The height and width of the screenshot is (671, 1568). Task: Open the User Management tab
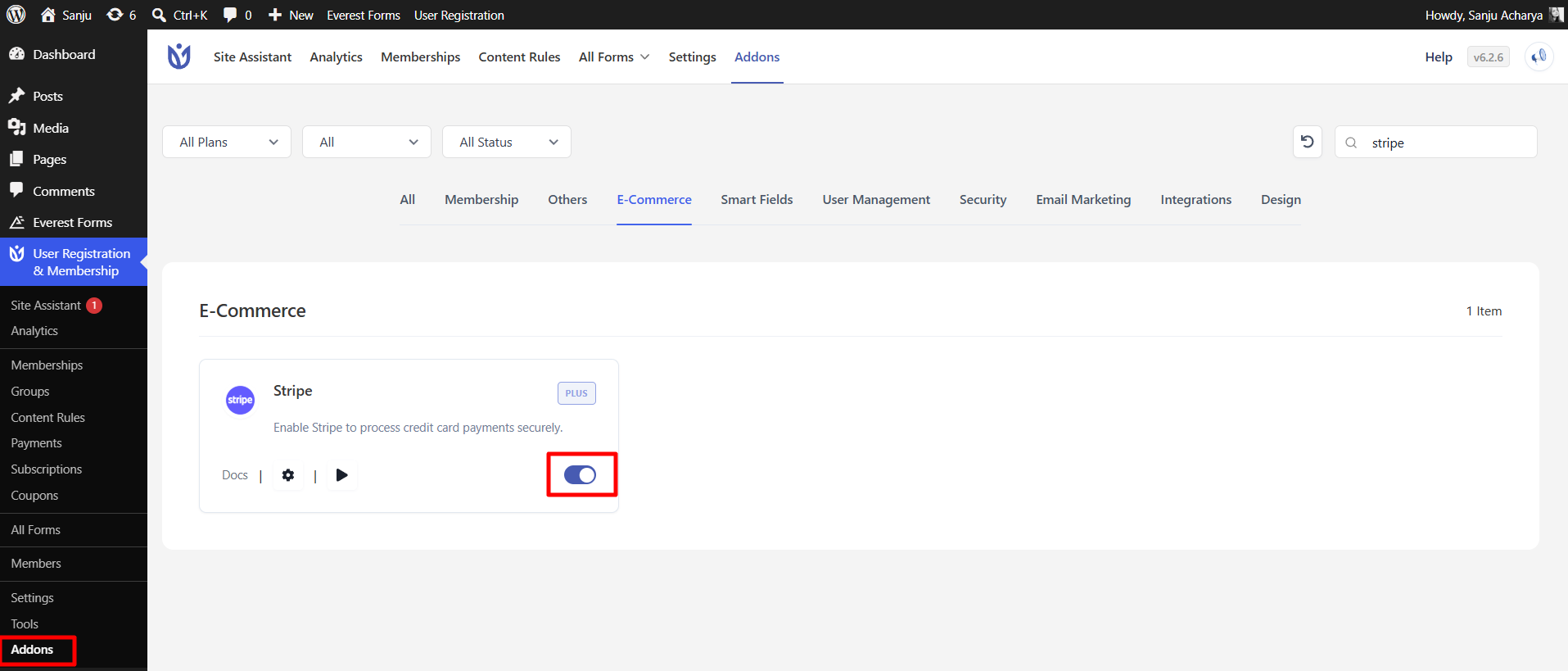tap(876, 199)
